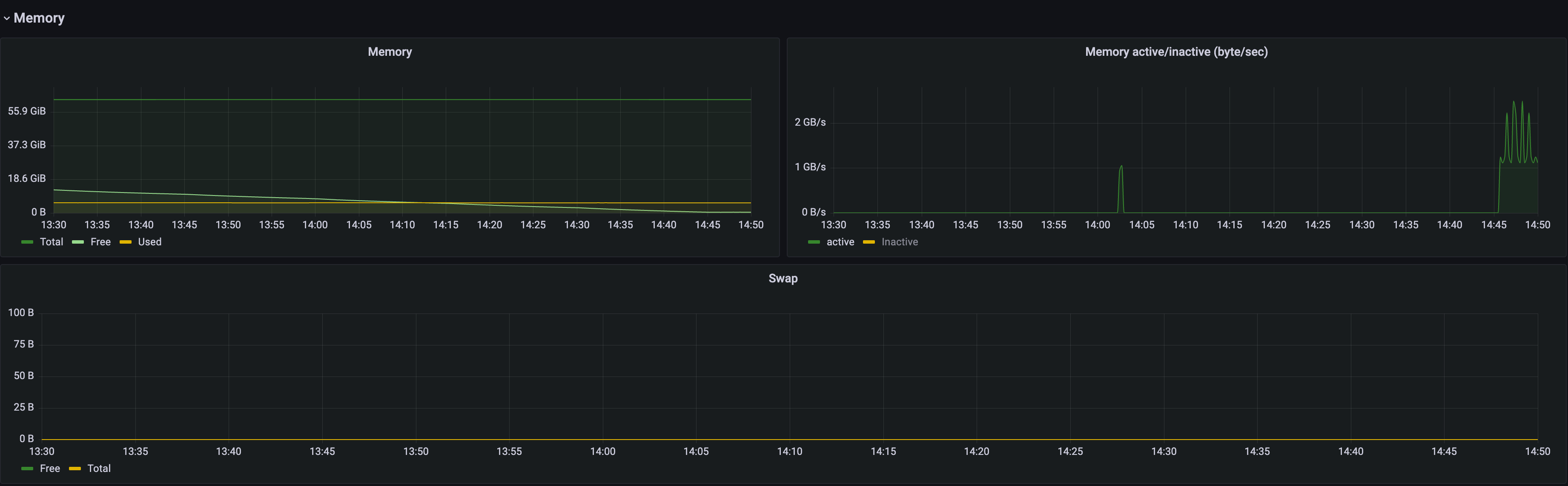Image resolution: width=1568 pixels, height=486 pixels.
Task: Click the 75 B axis label in Swap
Action: pos(24,344)
